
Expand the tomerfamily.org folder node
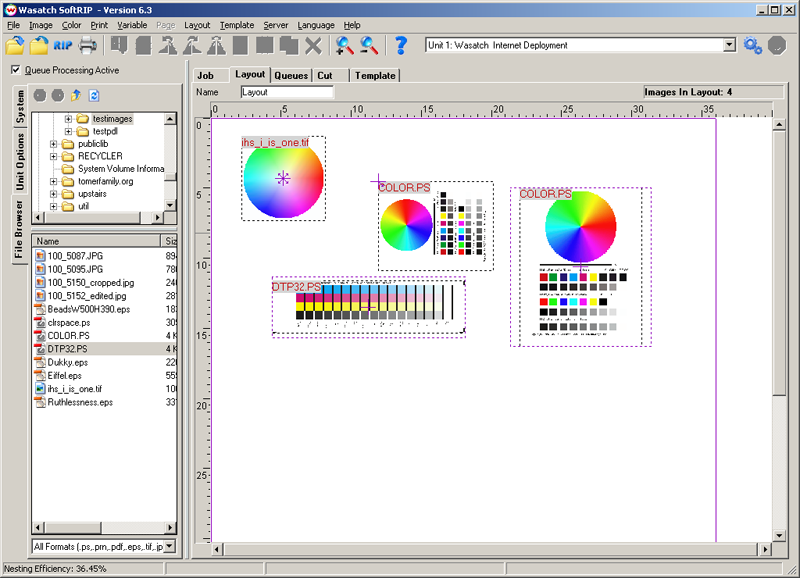54,181
